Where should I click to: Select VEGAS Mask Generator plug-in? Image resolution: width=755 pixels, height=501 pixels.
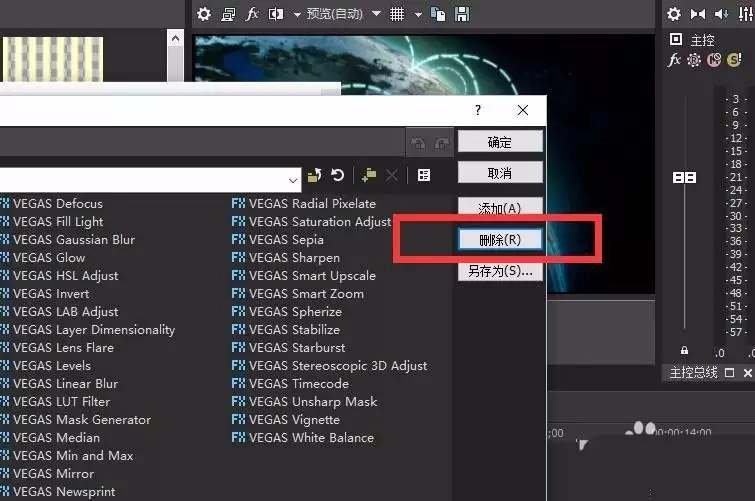(x=76, y=420)
